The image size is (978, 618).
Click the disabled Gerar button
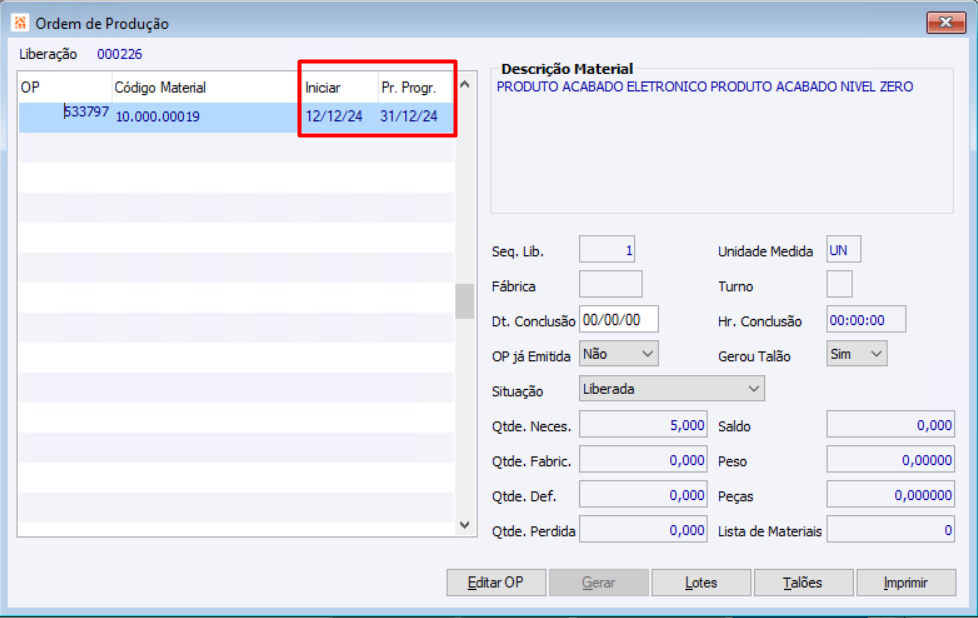click(599, 582)
